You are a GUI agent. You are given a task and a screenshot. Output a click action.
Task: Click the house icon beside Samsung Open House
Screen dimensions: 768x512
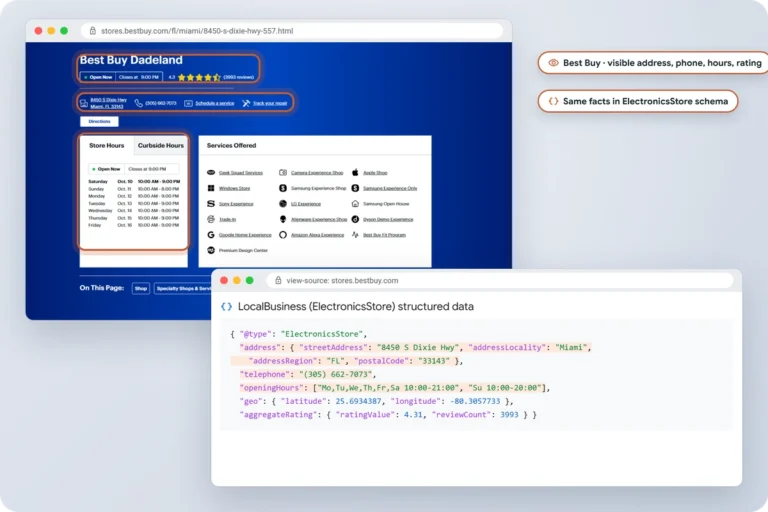[355, 203]
